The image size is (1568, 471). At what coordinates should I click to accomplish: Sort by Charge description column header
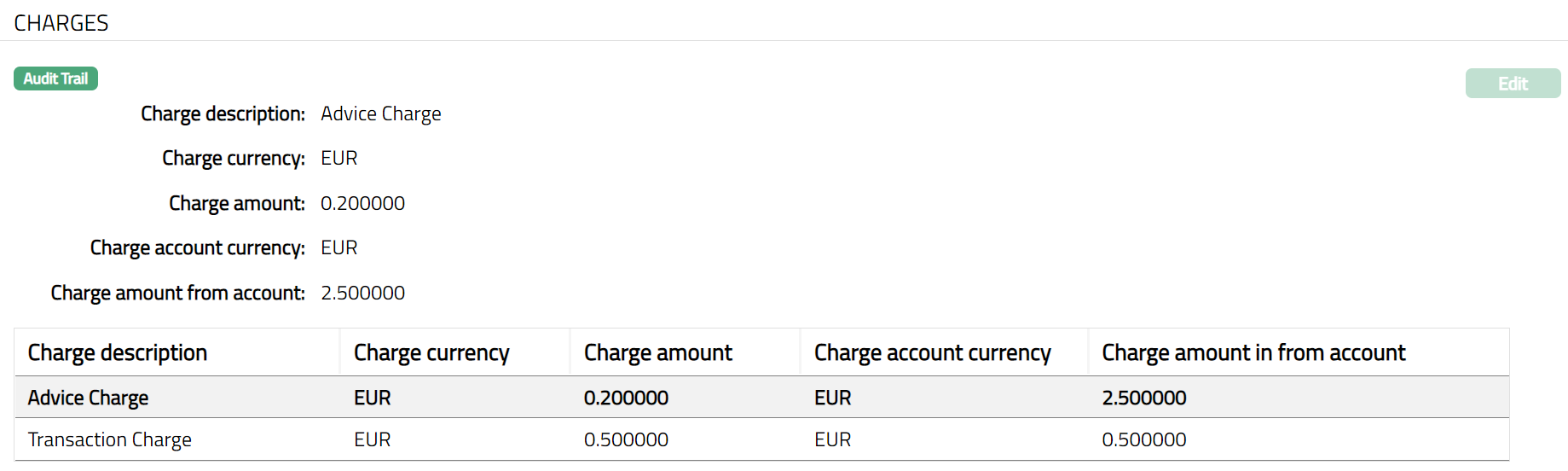point(118,352)
